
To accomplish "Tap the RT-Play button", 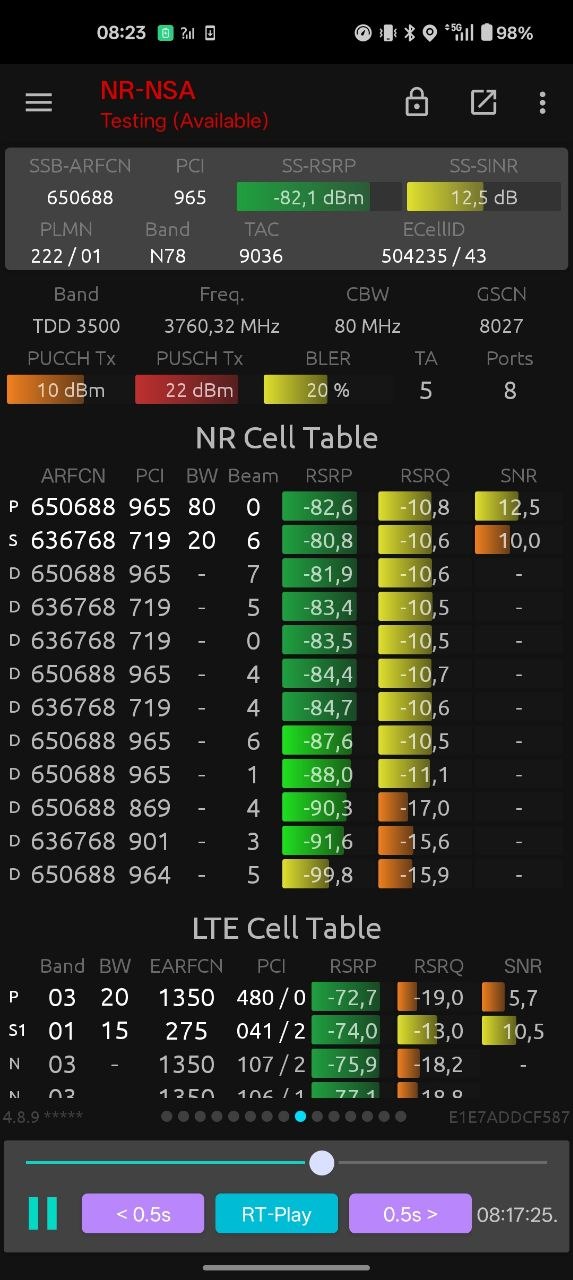I will 276,1214.
